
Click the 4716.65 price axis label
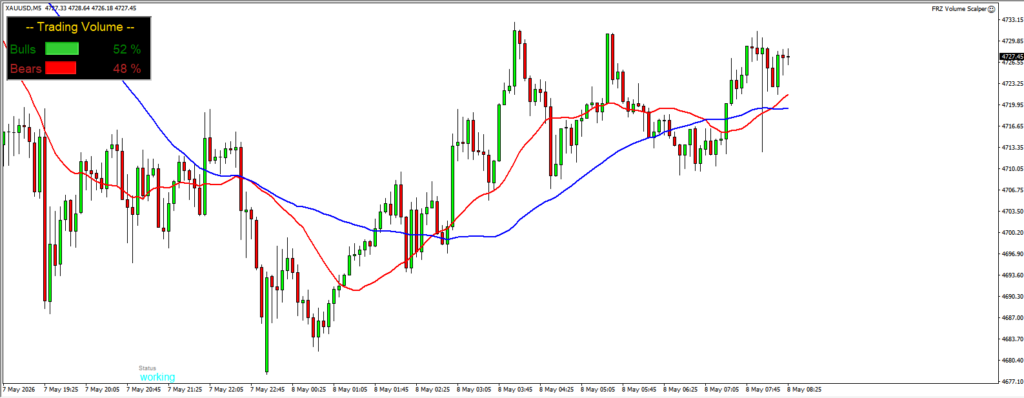click(x=1011, y=126)
